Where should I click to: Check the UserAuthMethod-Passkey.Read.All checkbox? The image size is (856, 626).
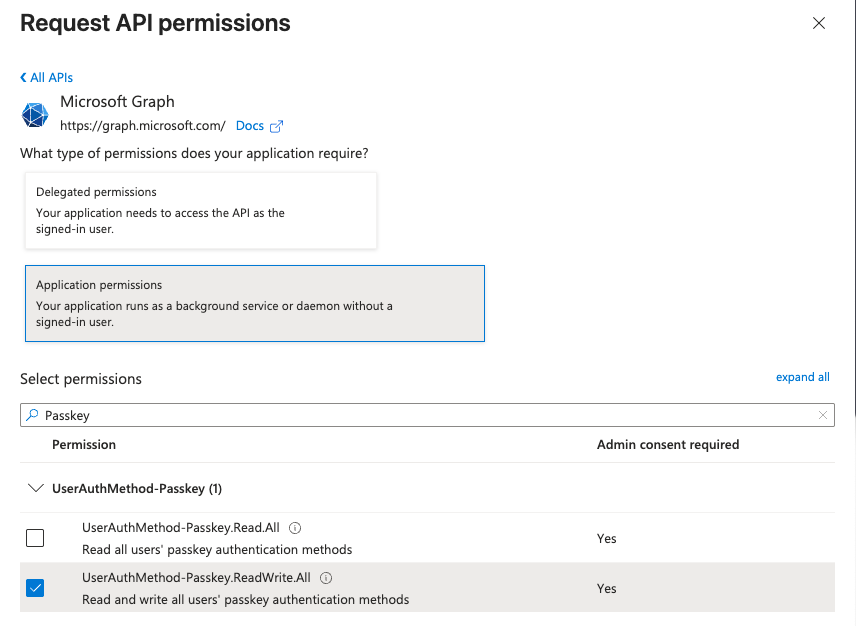(35, 538)
